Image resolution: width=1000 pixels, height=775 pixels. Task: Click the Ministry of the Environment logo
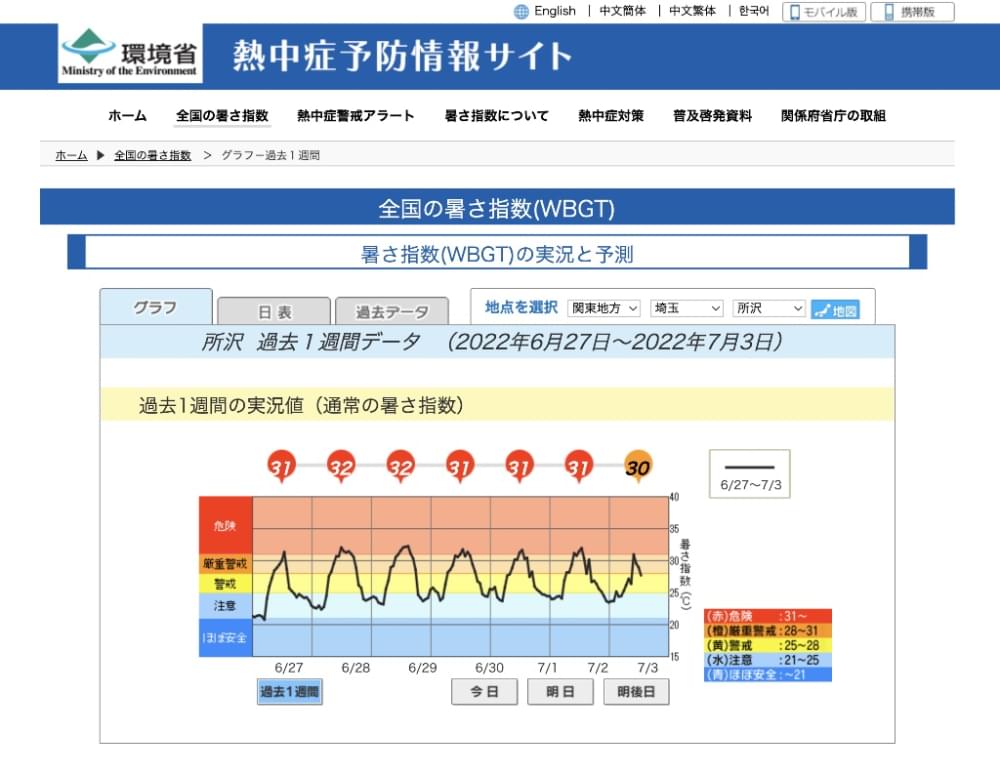point(130,54)
